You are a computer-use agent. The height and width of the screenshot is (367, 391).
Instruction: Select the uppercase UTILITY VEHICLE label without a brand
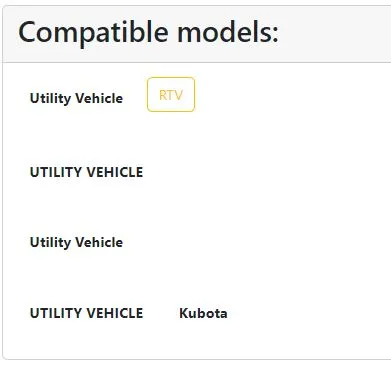86,172
